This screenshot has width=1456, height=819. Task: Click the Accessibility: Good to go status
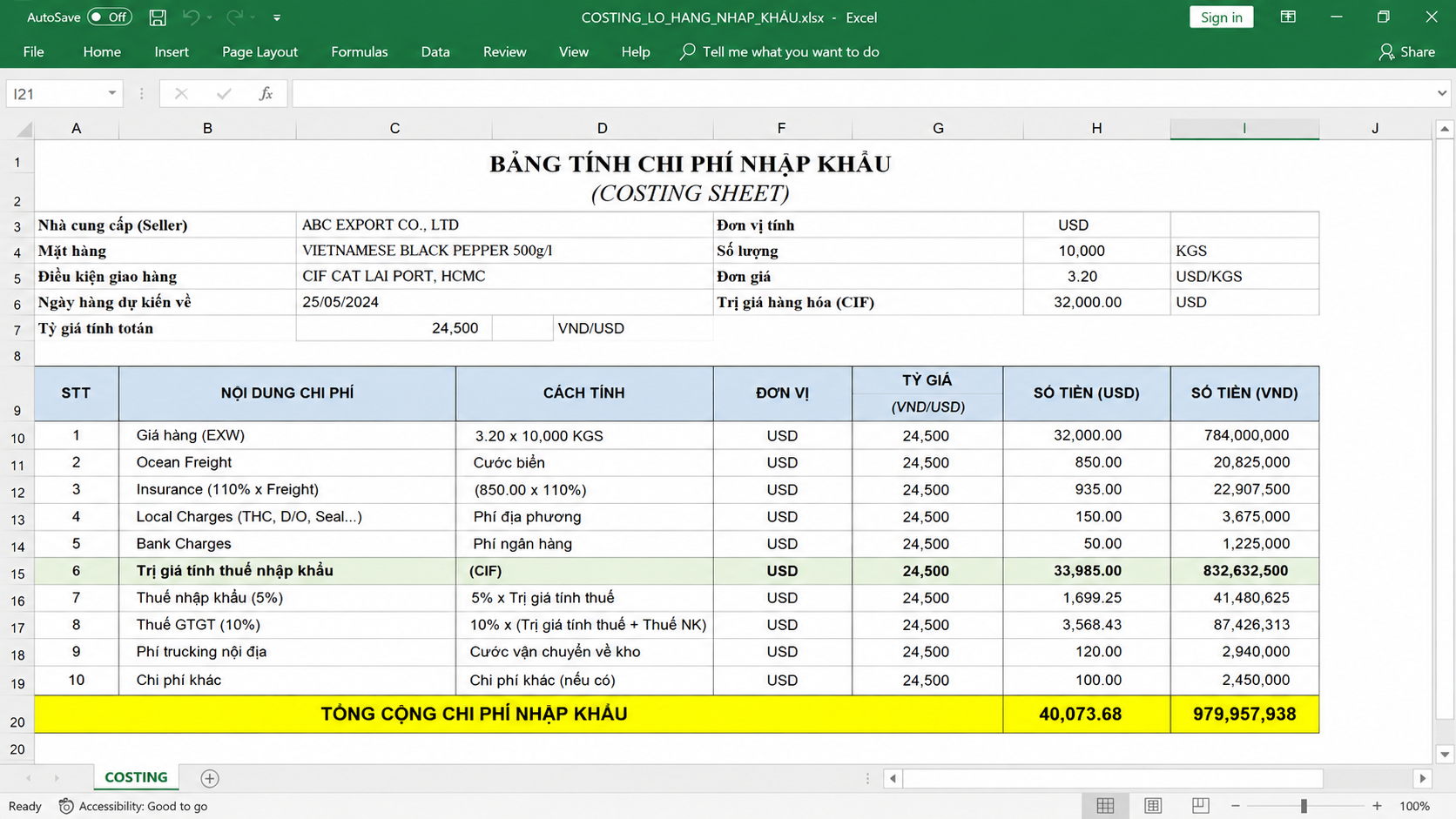(x=133, y=806)
